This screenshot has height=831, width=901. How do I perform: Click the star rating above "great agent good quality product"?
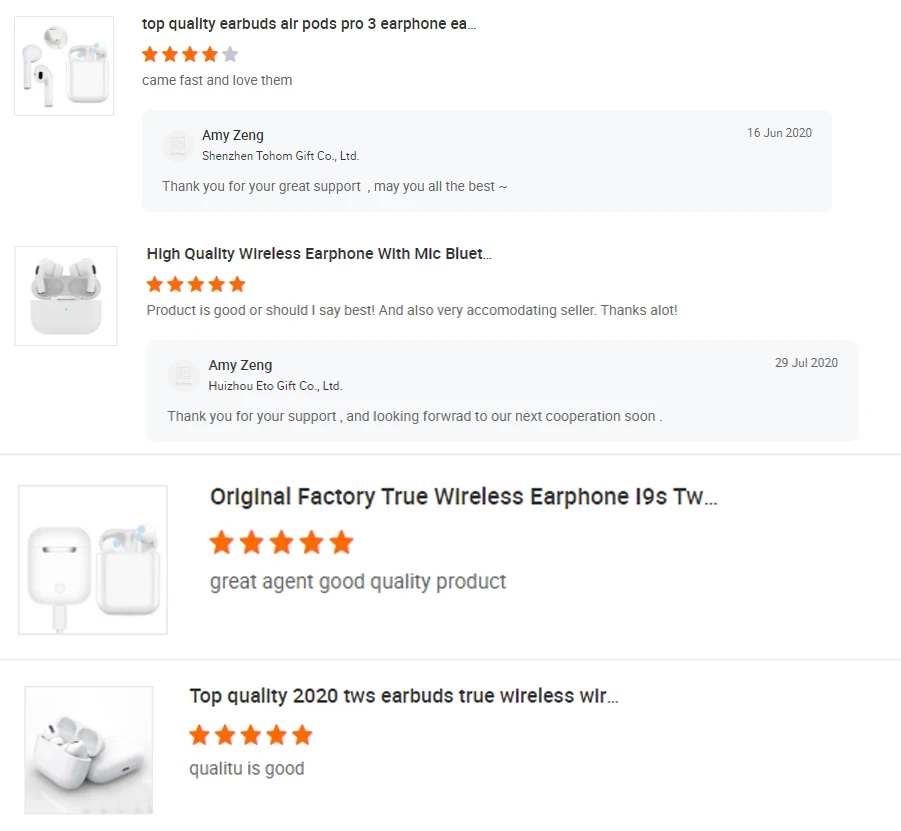coord(281,543)
